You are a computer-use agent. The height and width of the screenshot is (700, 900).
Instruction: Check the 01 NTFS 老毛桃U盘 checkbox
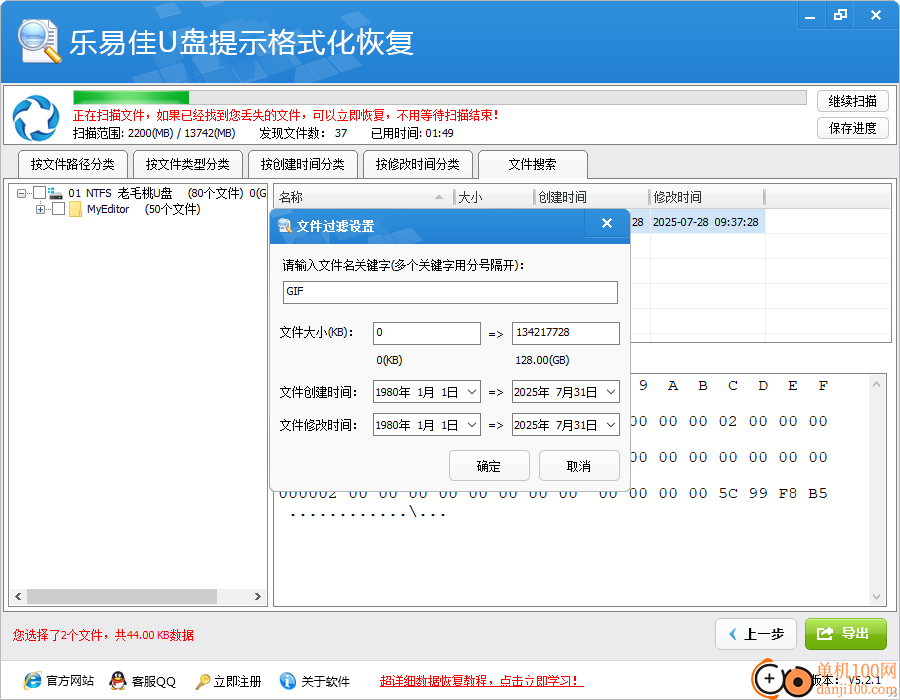[40, 193]
